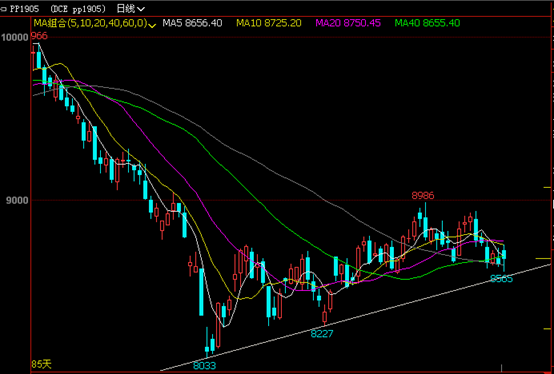Click the DCE pp1905 contract code
The height and width of the screenshot is (374, 554).
tap(78, 8)
